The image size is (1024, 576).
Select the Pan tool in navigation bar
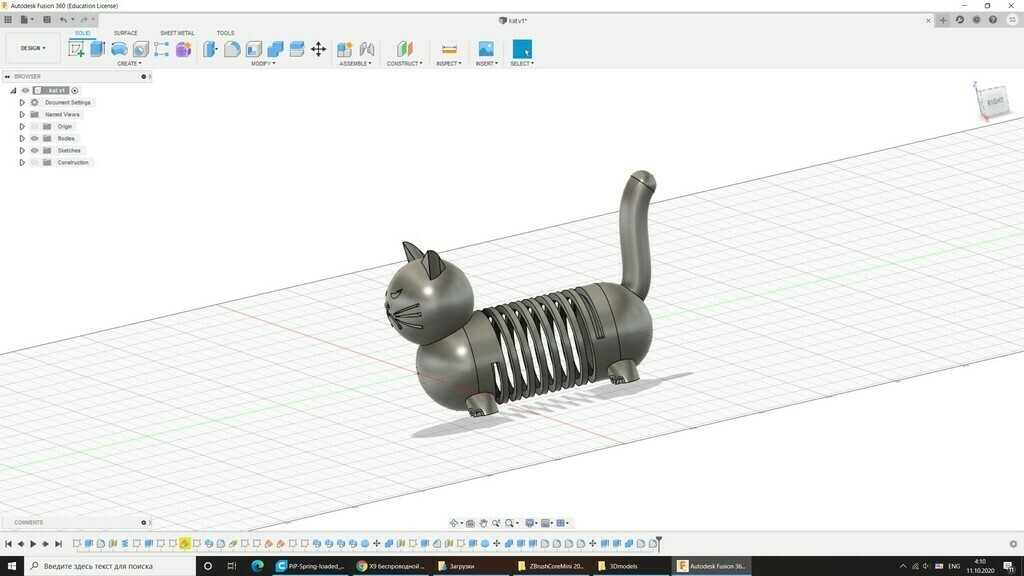[x=484, y=523]
